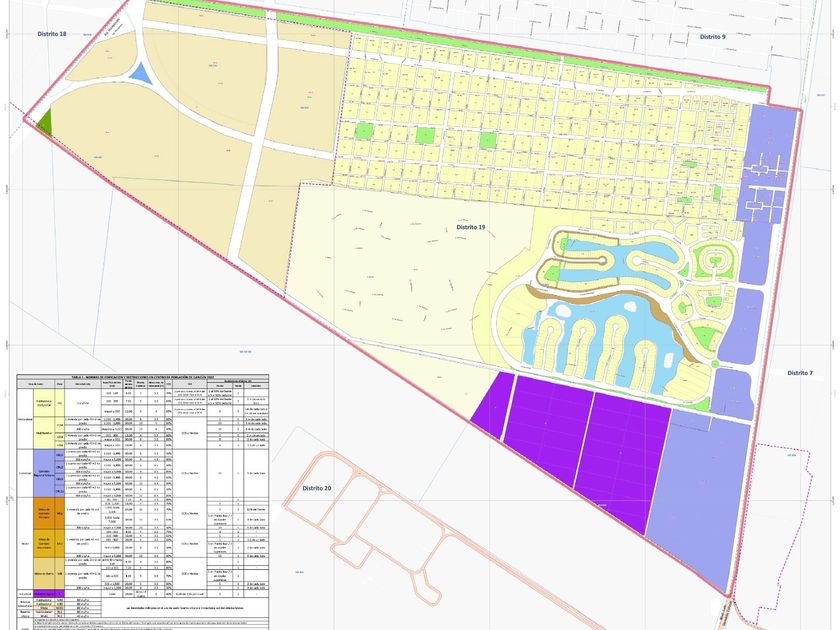Click the Distrito 18 label
840x630 pixels.
52,34
